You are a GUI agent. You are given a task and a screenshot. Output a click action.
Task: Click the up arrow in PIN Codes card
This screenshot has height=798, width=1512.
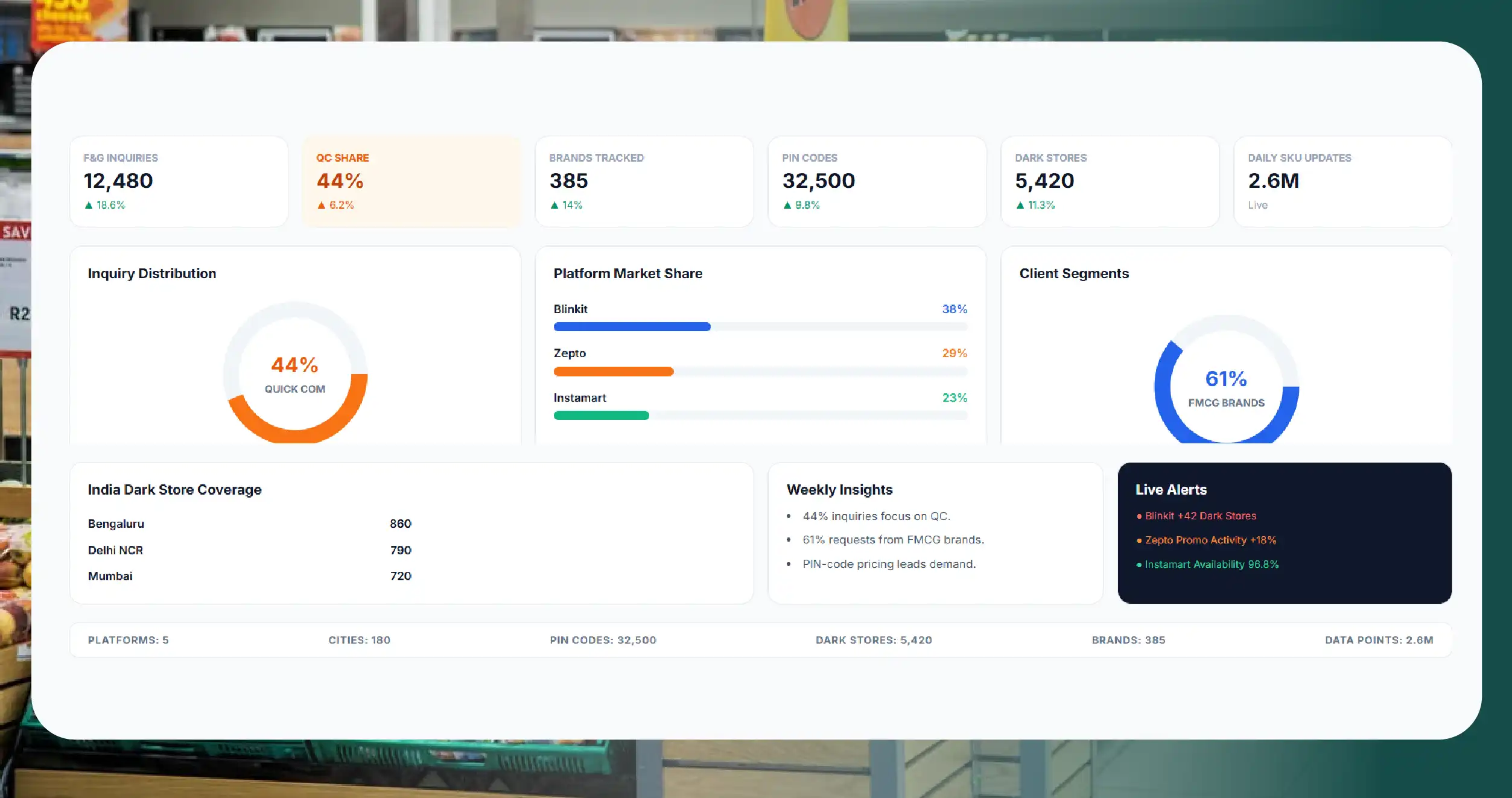pos(787,205)
